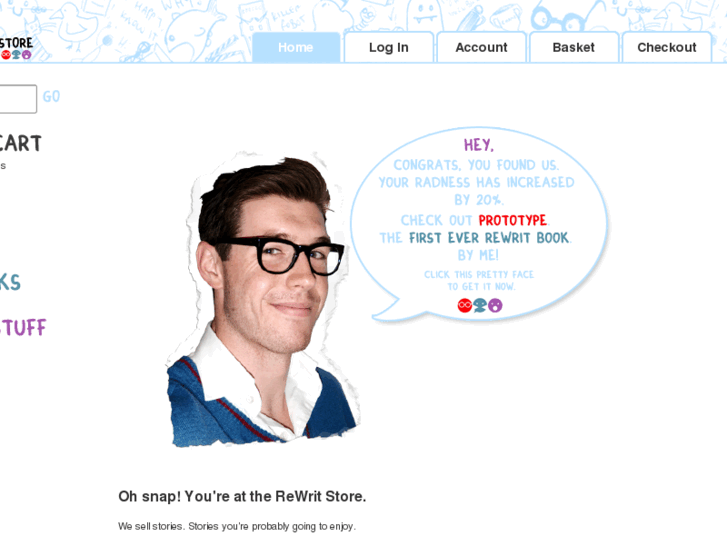Proceed to the Checkout tab

(666, 47)
